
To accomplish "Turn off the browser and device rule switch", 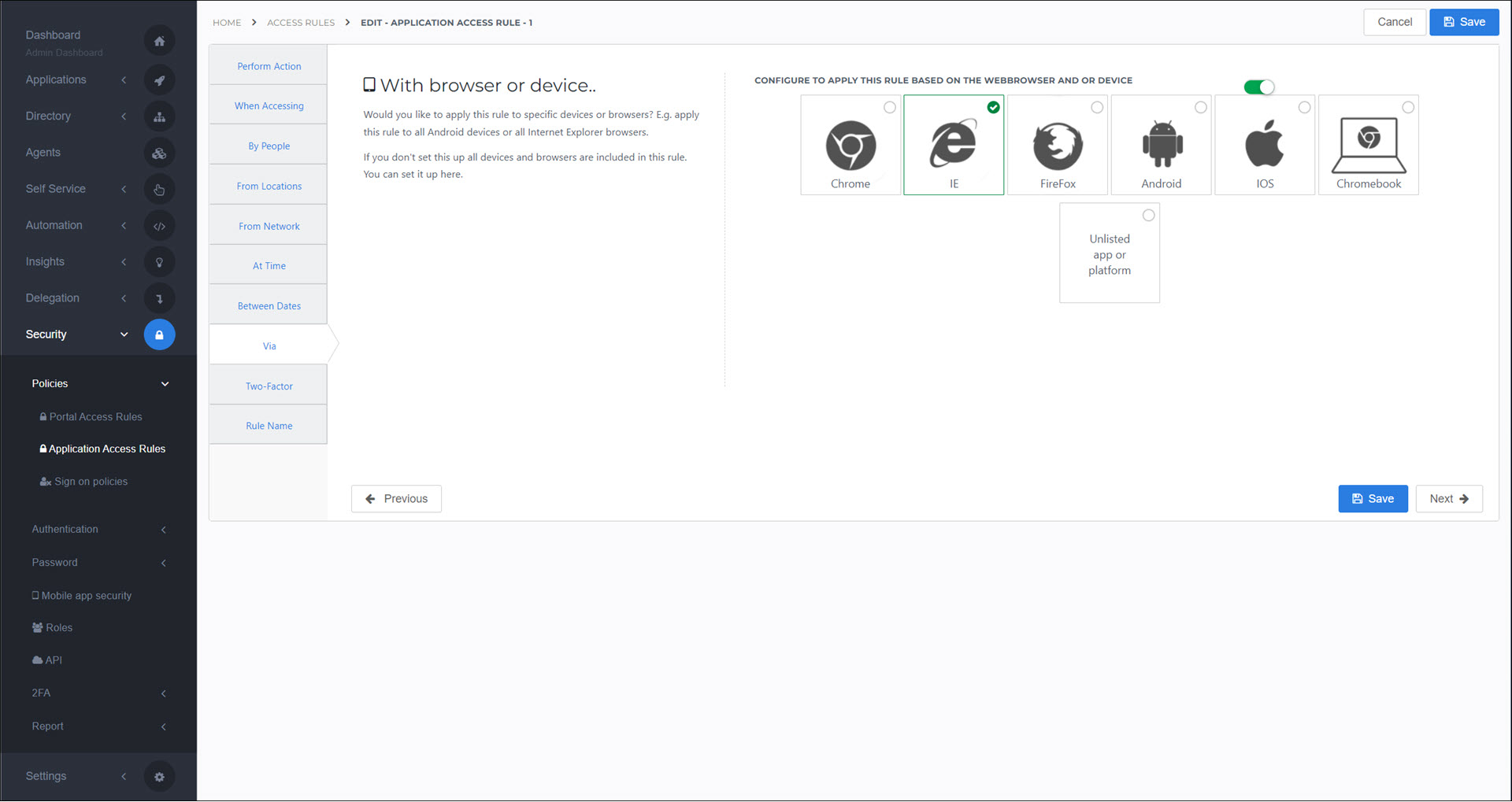I will pos(1258,87).
